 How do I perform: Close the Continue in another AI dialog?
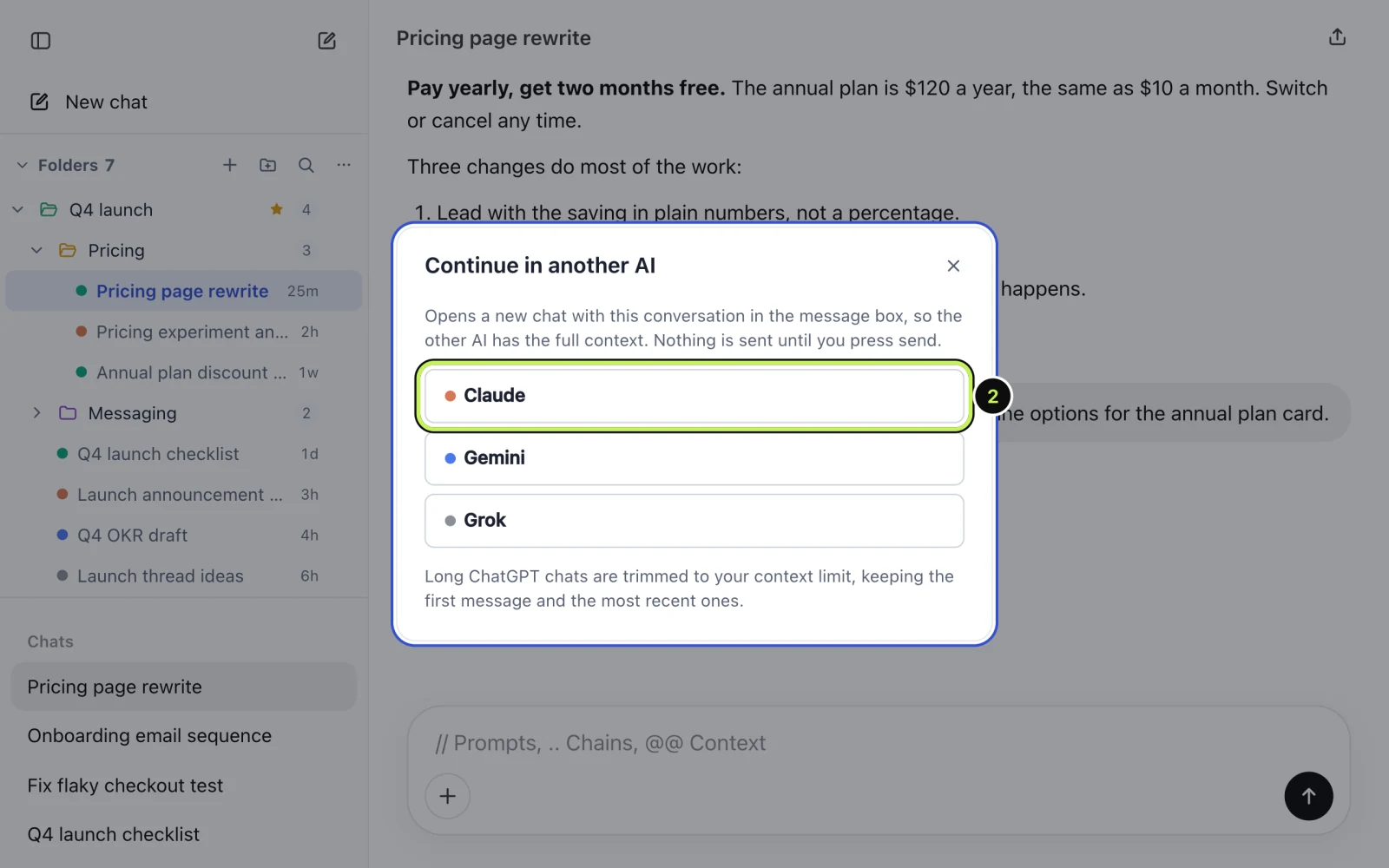pyautogui.click(x=953, y=266)
